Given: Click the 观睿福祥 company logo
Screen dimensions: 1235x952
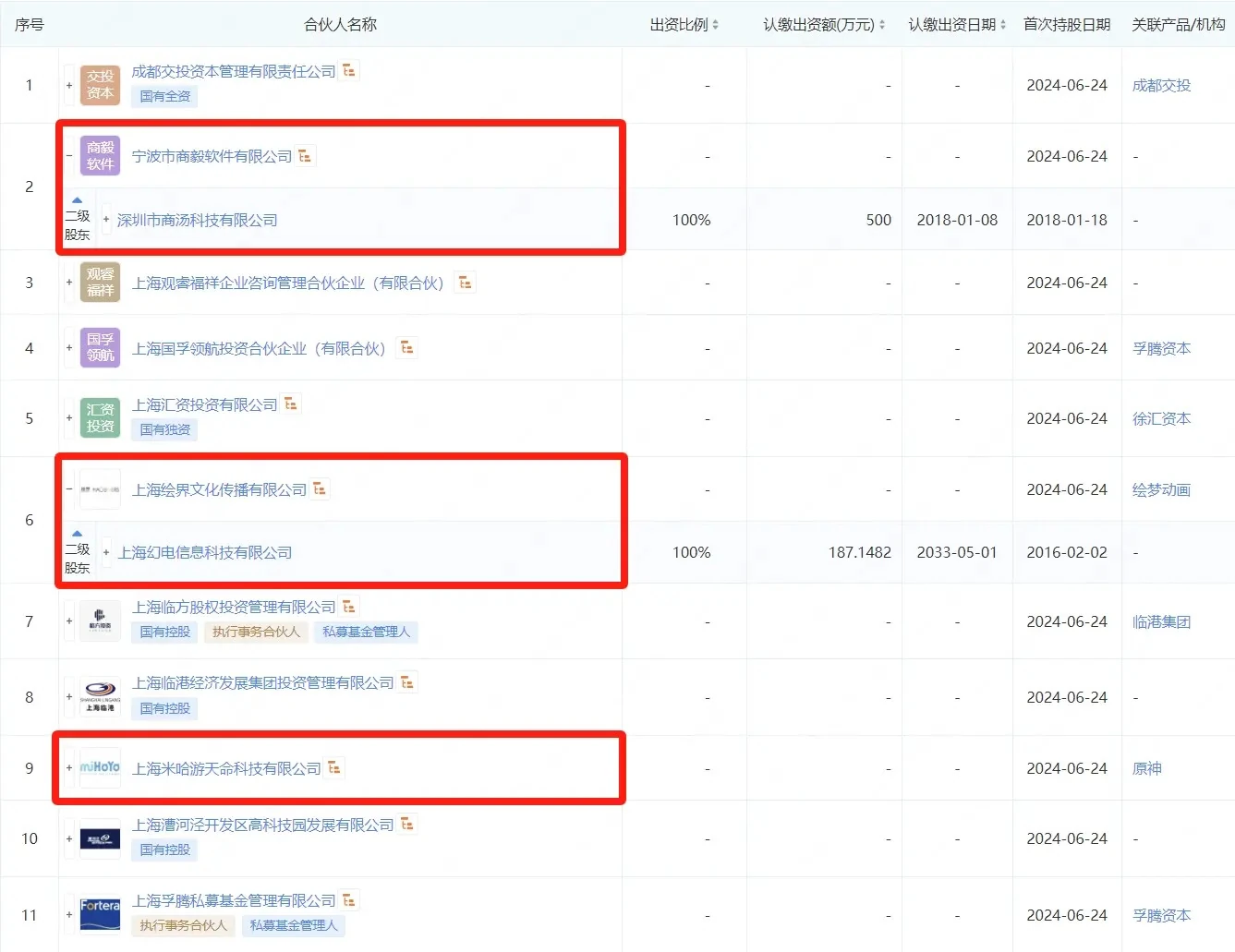Looking at the screenshot, I should (100, 283).
